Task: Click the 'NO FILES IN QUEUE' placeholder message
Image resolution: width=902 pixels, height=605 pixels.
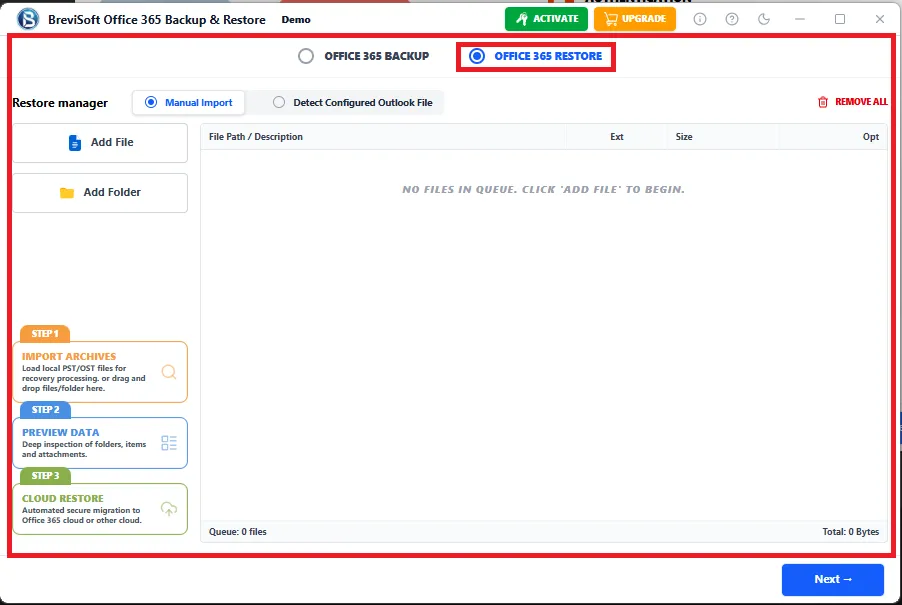Action: pos(543,190)
